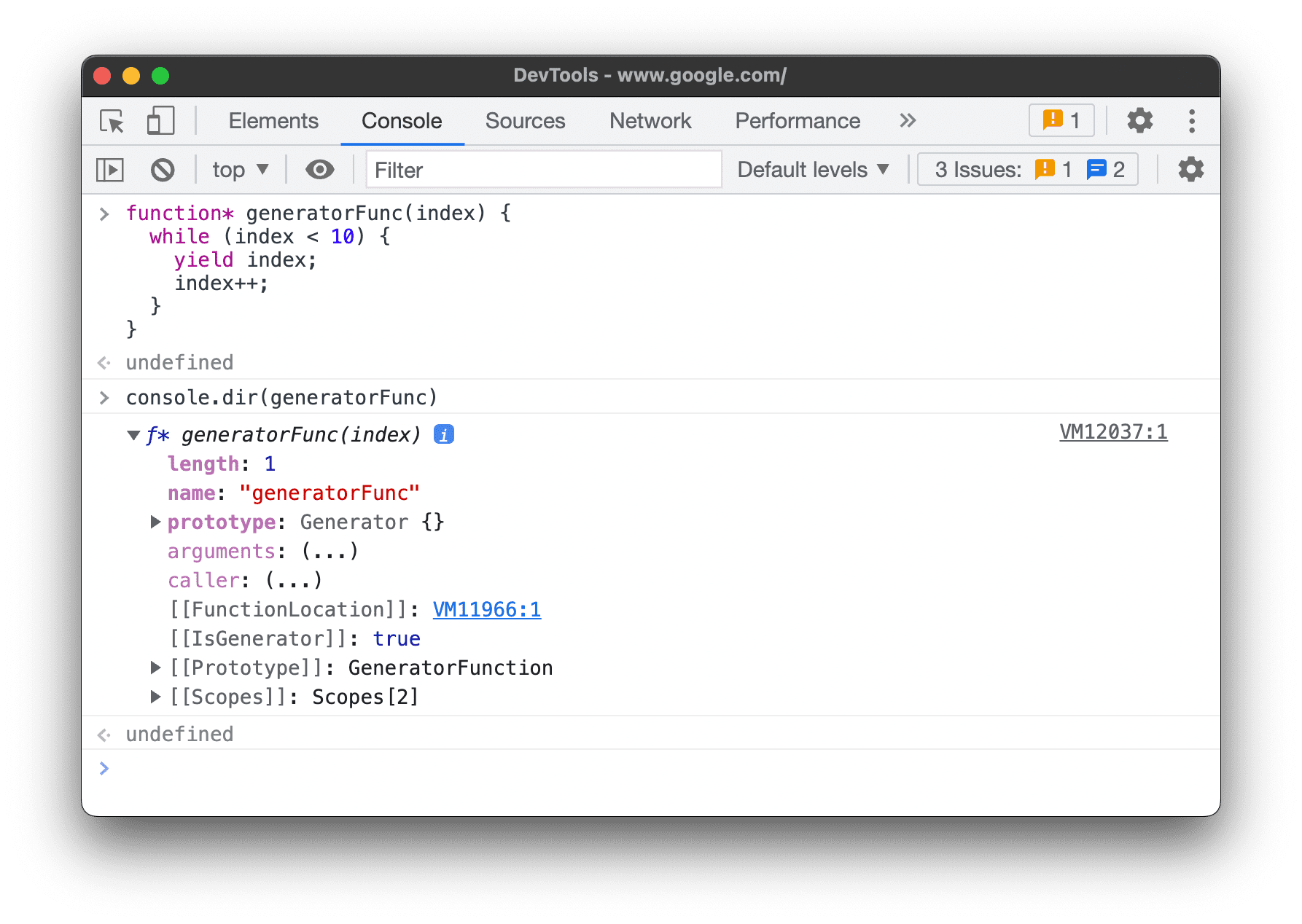Expand the prototype: Generator property
Viewport: 1302px width, 924px height.
point(155,522)
